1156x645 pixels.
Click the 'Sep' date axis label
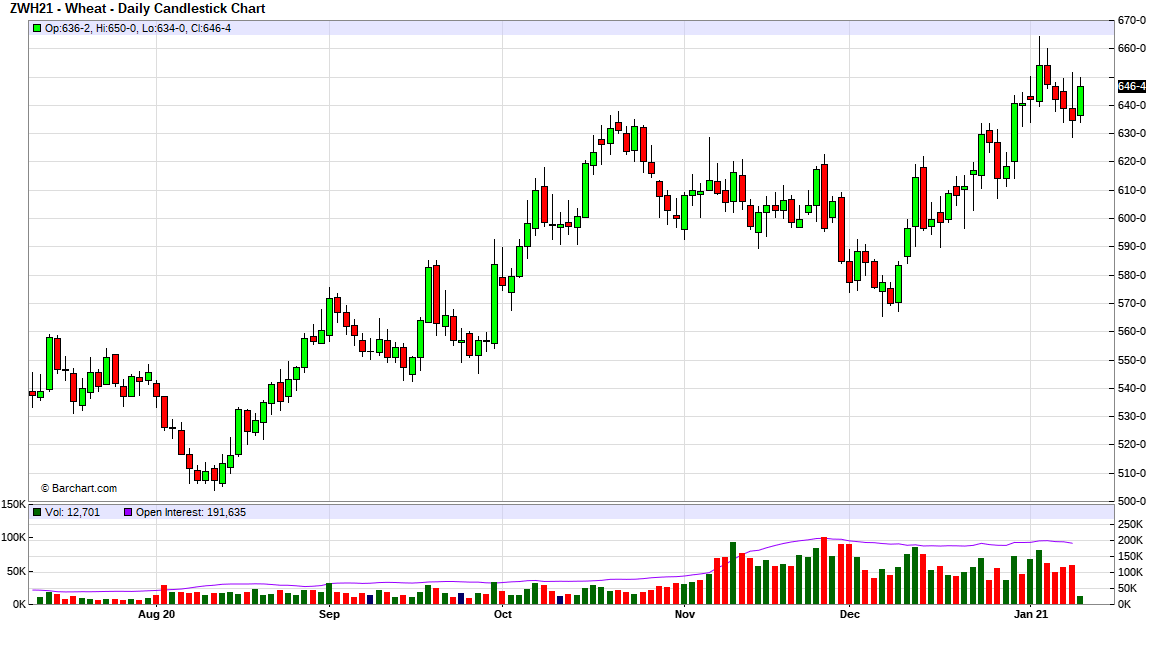point(330,614)
